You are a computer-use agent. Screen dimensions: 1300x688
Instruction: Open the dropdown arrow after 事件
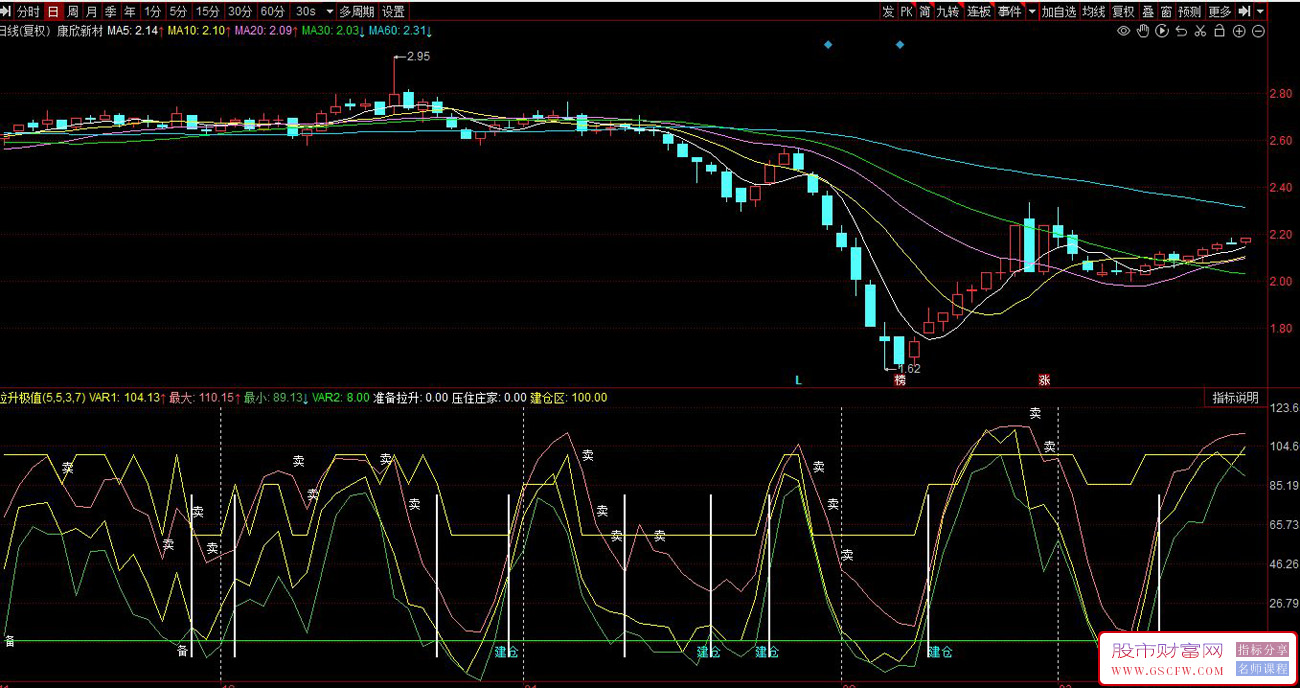click(x=1031, y=12)
